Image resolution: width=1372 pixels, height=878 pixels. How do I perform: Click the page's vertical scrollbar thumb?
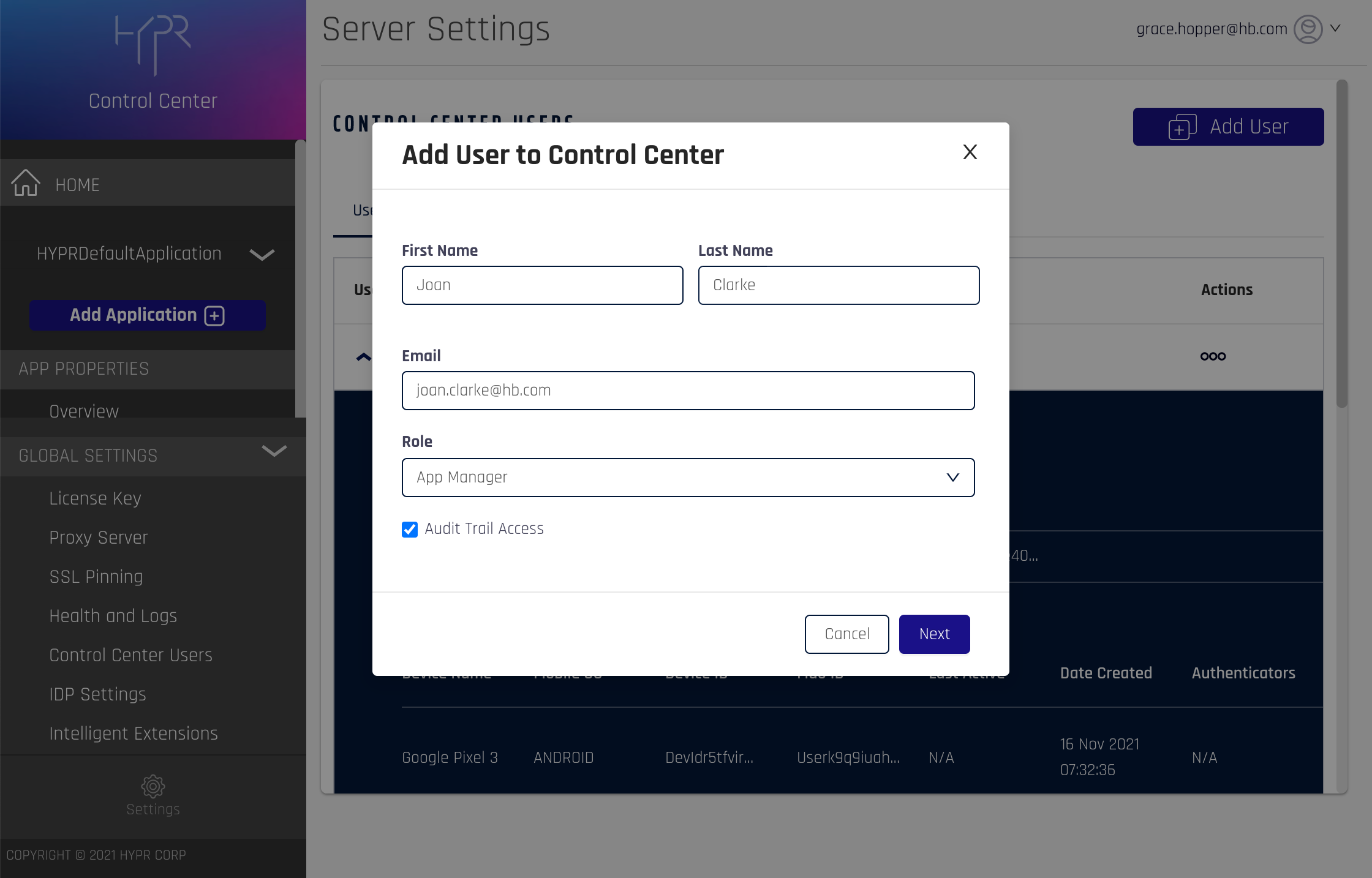[1341, 245]
